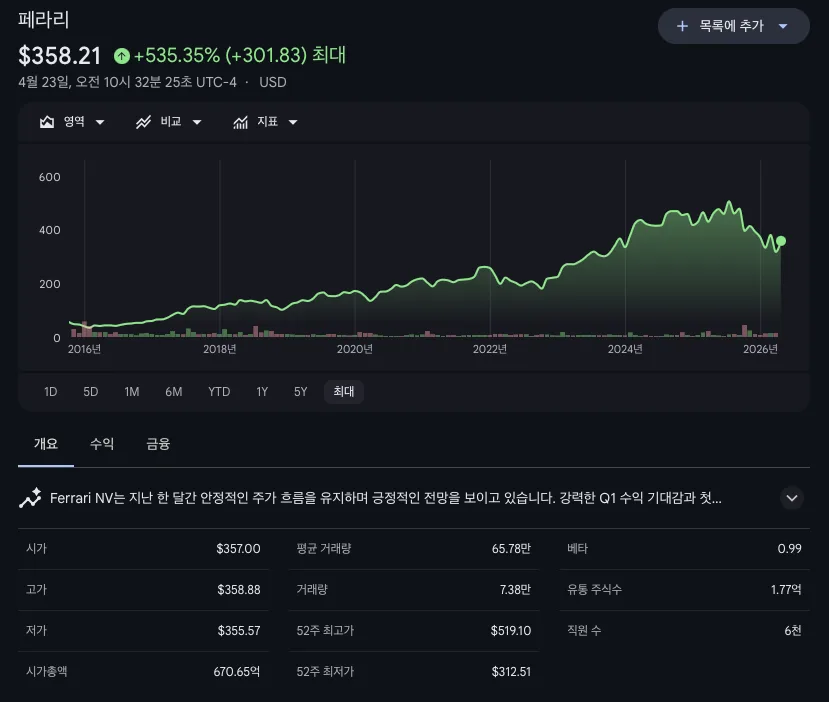829x702 pixels.
Task: Click the 52주 최저가 value $312.51
Action: [511, 671]
